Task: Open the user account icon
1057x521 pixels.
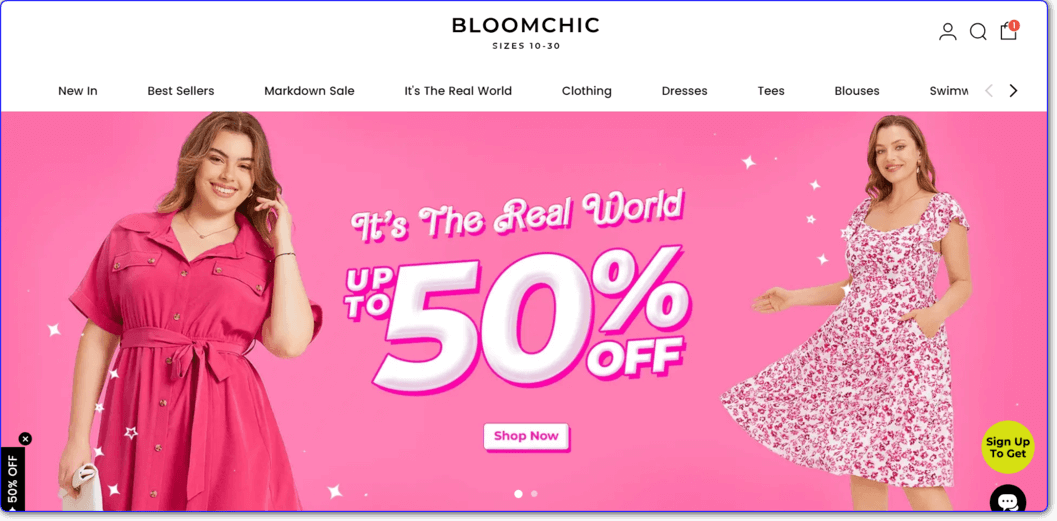Action: tap(948, 32)
